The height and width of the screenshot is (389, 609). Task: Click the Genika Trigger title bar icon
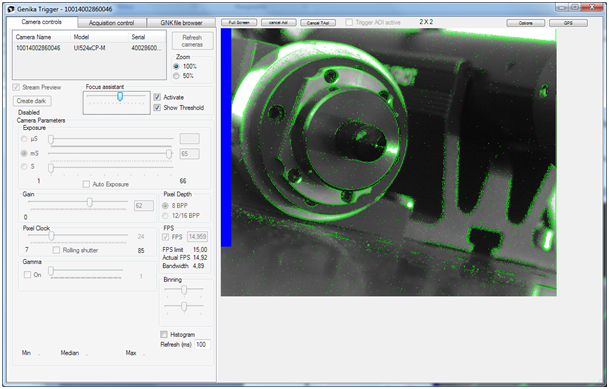point(11,9)
